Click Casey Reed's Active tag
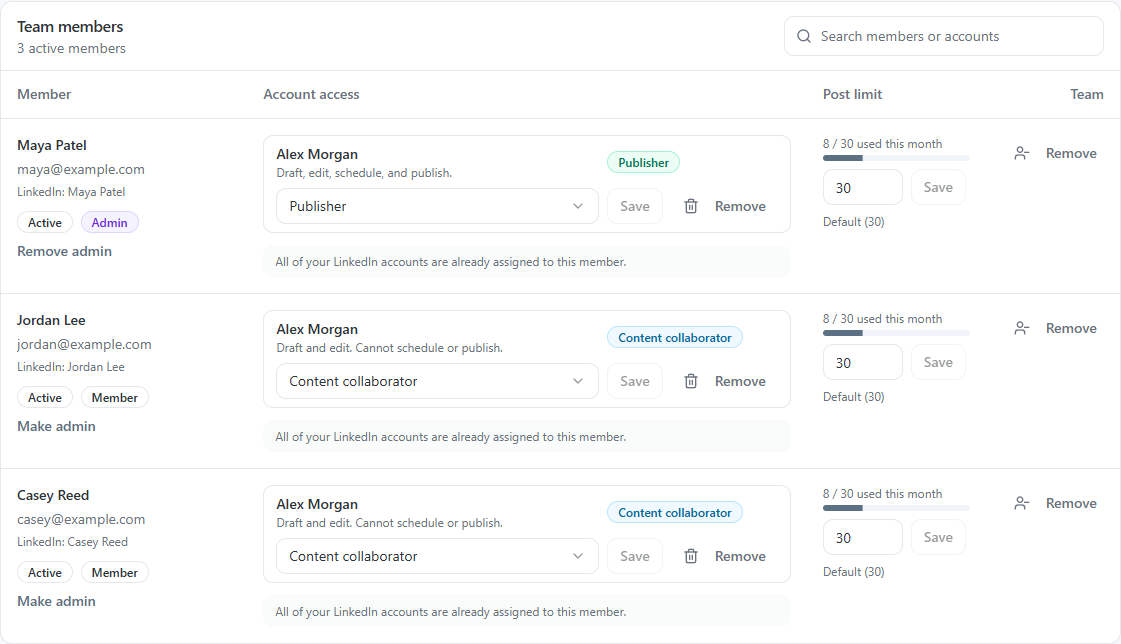This screenshot has height=644, width=1121. 44,573
